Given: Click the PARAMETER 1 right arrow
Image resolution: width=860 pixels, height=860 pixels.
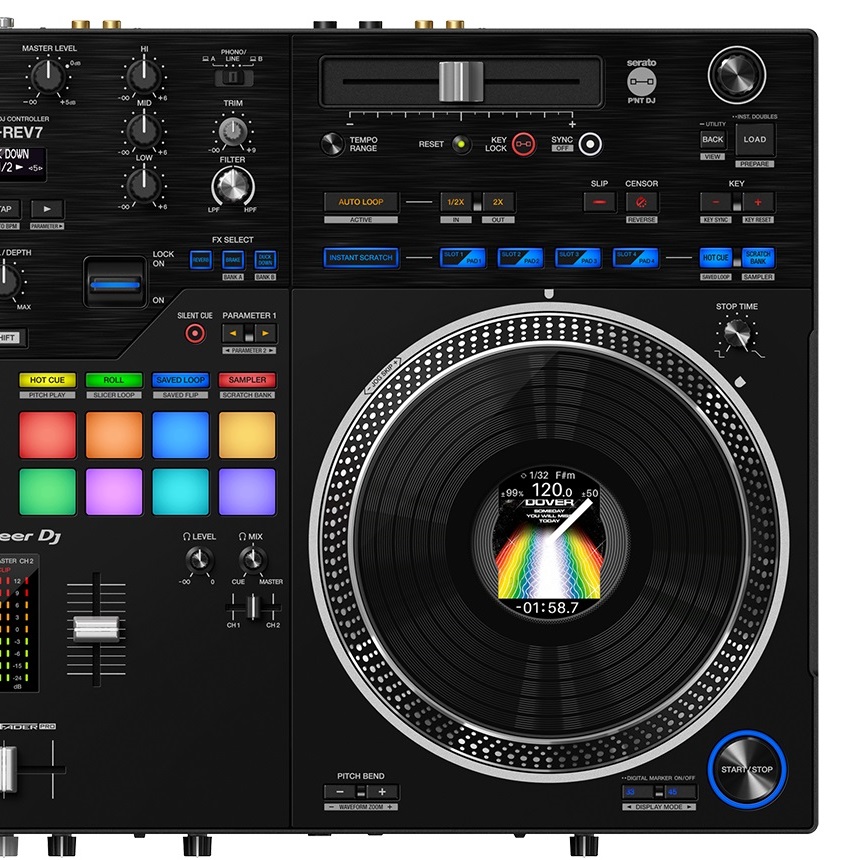Looking at the screenshot, I should pos(265,333).
